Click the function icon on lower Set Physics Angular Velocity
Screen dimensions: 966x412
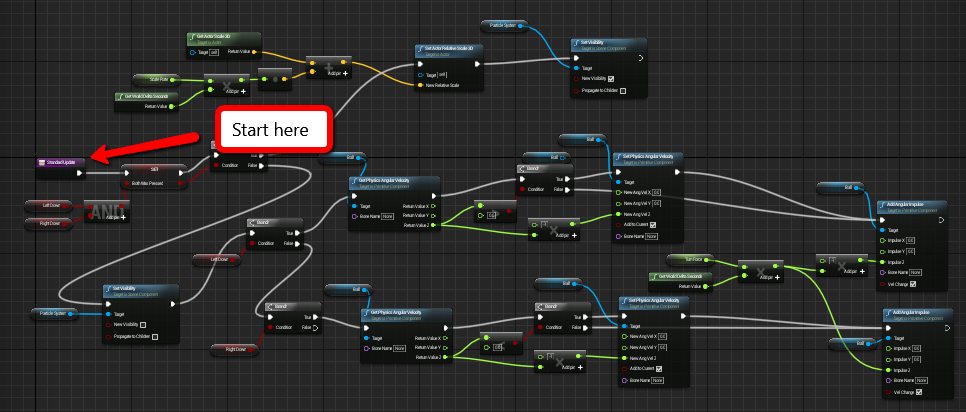point(624,301)
